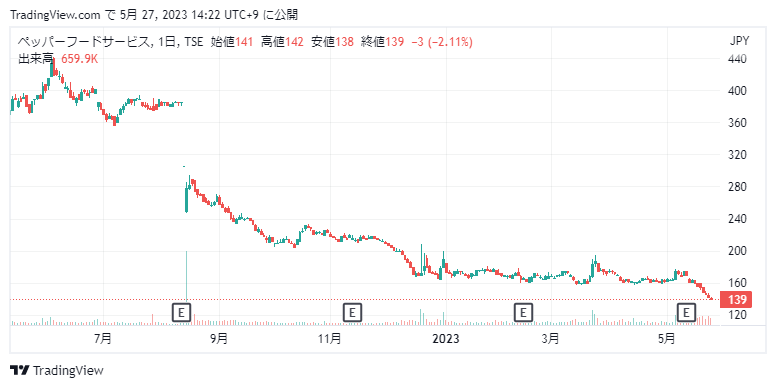The width and height of the screenshot is (776, 388).
Task: Click the 11月 label on time axis
Action: 330,339
